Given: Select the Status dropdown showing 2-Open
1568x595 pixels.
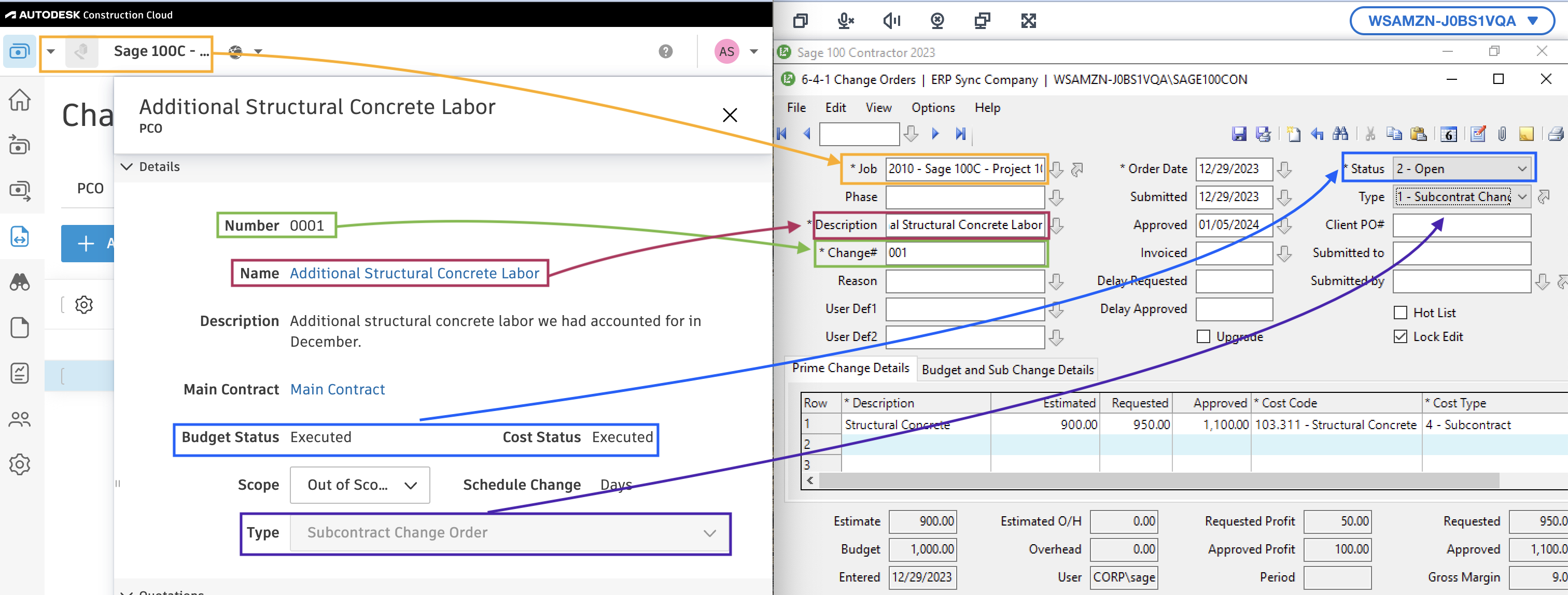Looking at the screenshot, I should coord(1461,168).
